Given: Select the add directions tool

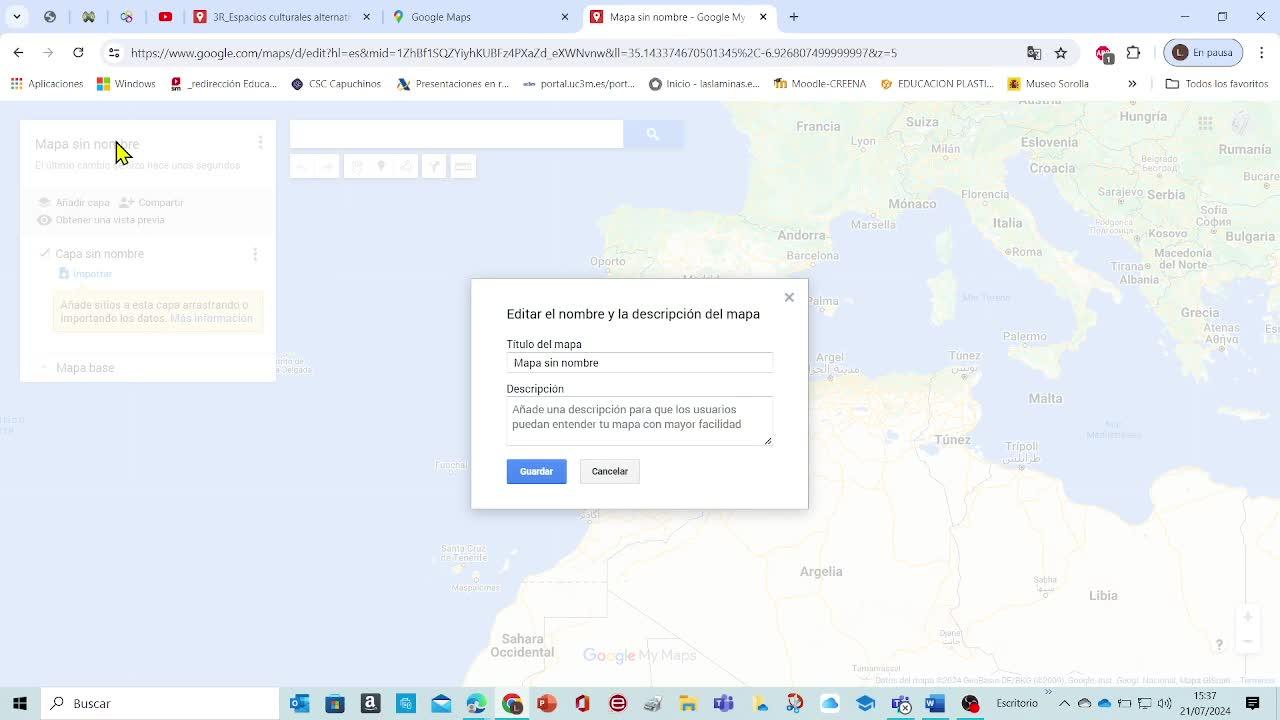Looking at the screenshot, I should [434, 167].
